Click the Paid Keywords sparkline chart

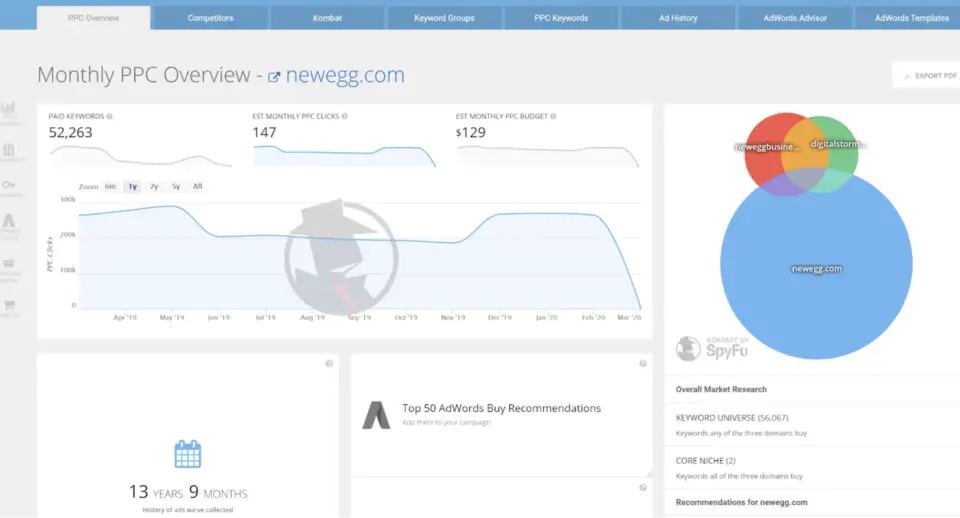[x=141, y=156]
